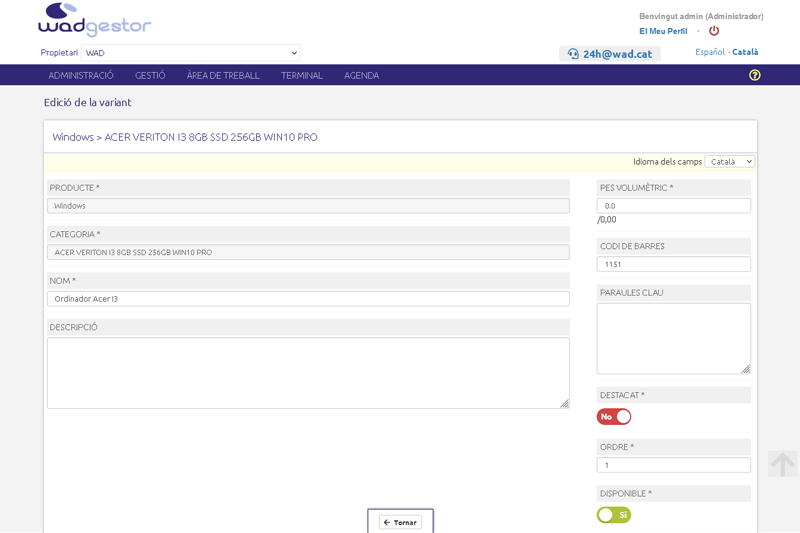Open the AGENDA menu
800x533 pixels.
(x=361, y=75)
